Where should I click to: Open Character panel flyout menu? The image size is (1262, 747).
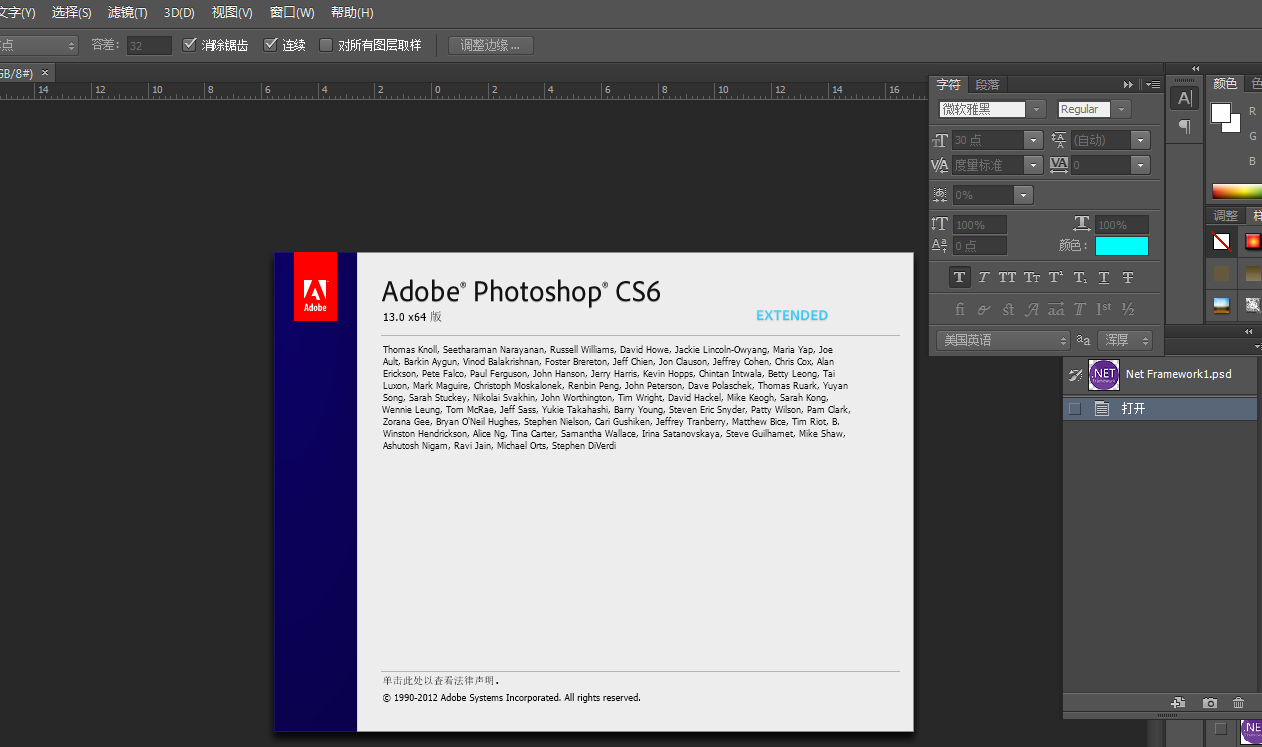(x=1152, y=84)
